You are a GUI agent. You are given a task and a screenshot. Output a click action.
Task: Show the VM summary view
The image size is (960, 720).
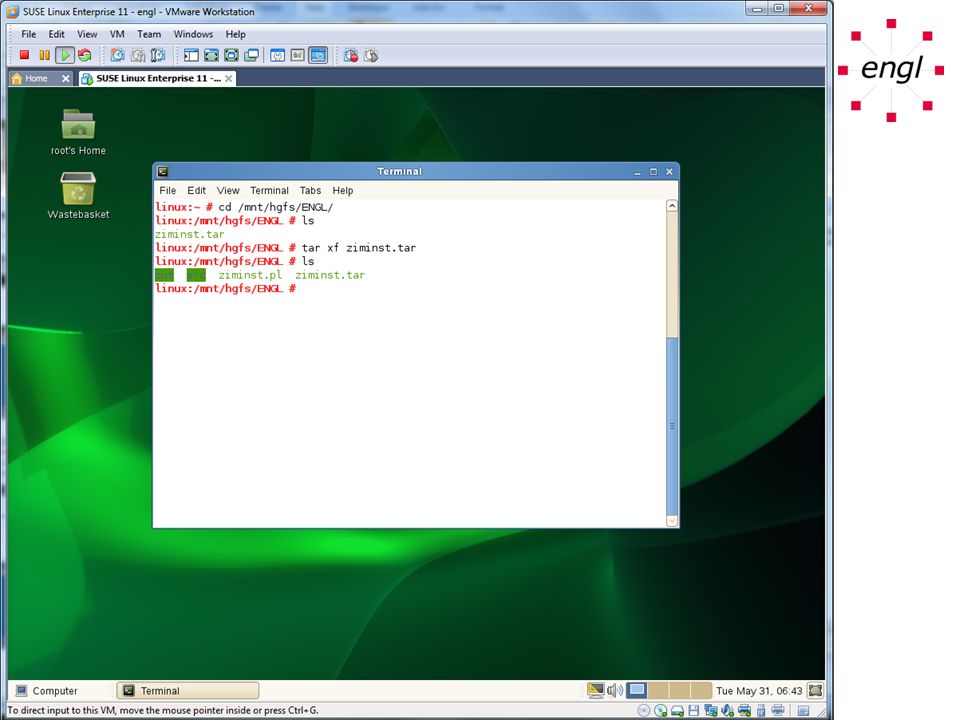(277, 55)
